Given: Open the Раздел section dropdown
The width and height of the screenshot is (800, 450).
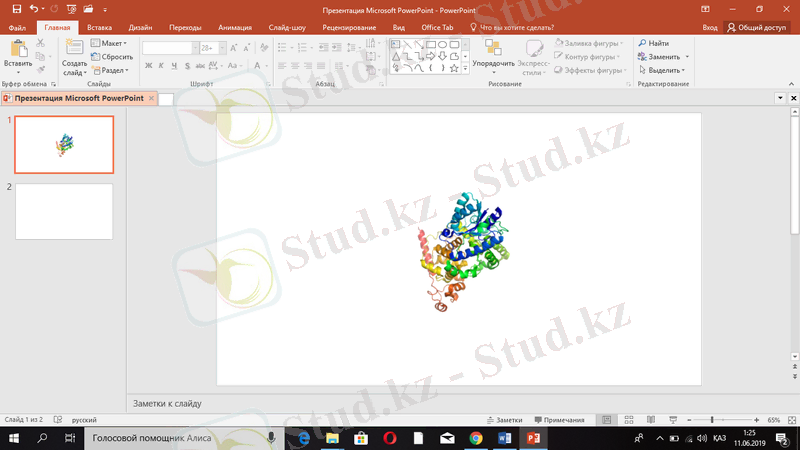Looking at the screenshot, I should point(110,70).
